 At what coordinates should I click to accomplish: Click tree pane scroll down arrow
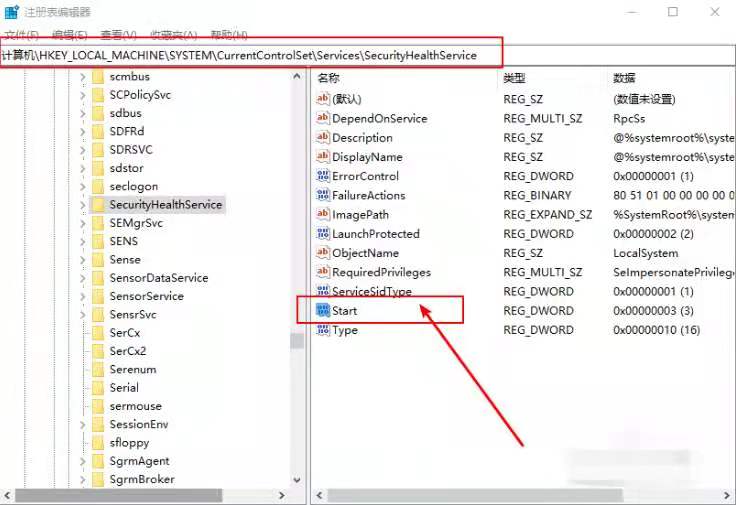(297, 480)
